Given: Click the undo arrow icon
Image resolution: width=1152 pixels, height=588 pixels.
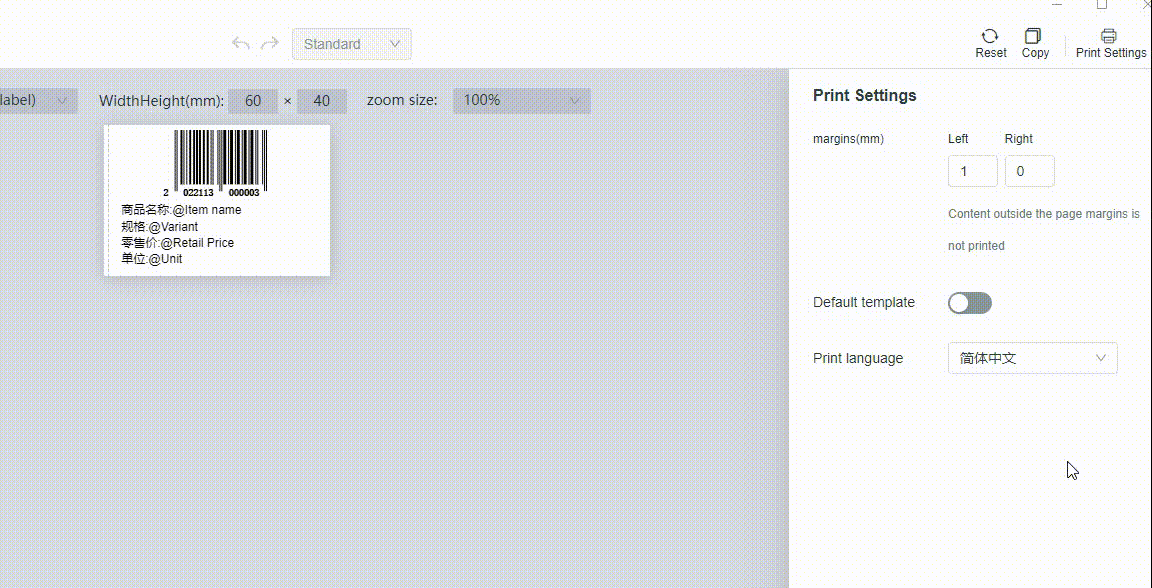Looking at the screenshot, I should pos(240,43).
